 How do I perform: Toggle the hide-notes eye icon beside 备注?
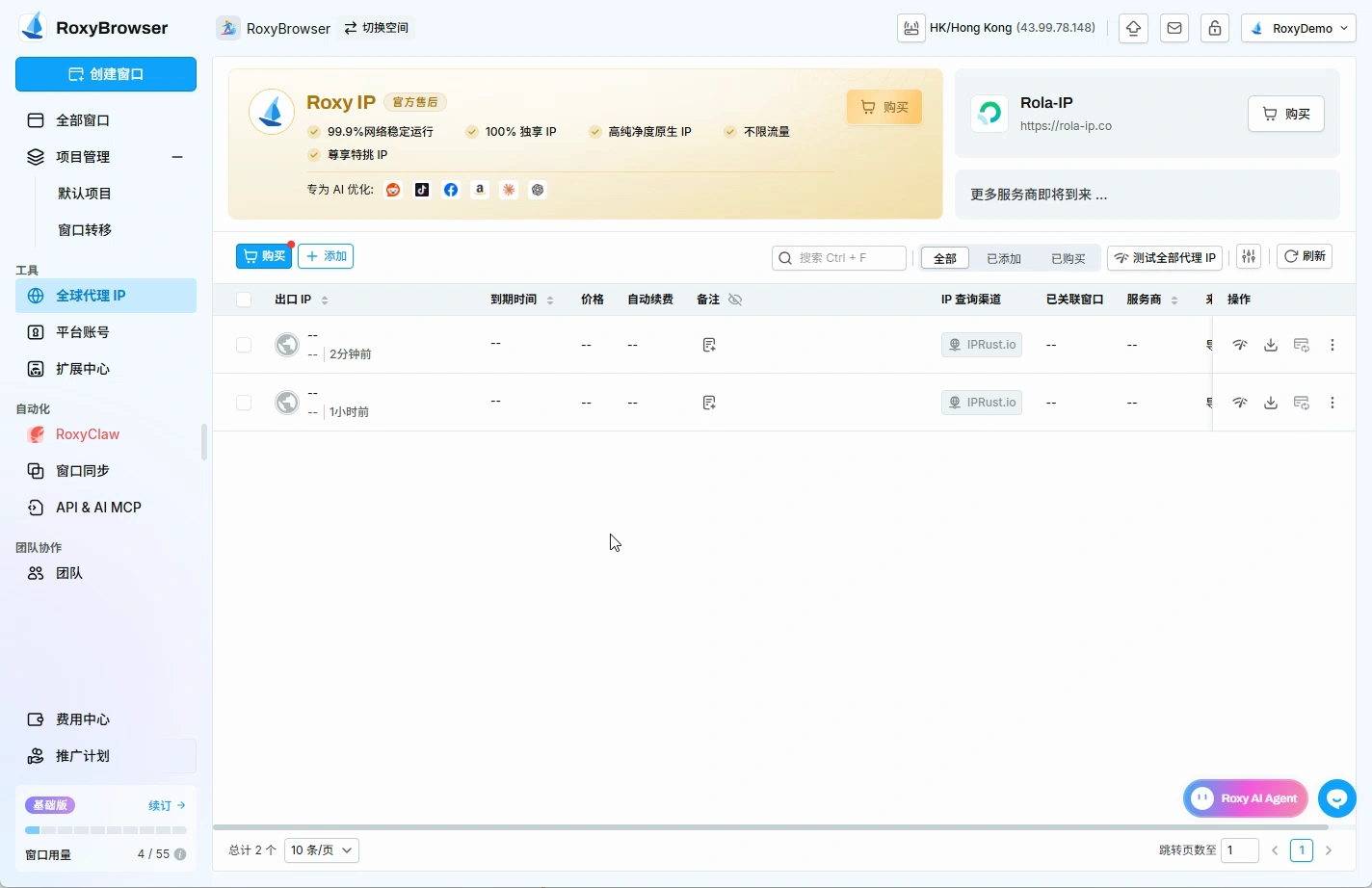(x=735, y=300)
